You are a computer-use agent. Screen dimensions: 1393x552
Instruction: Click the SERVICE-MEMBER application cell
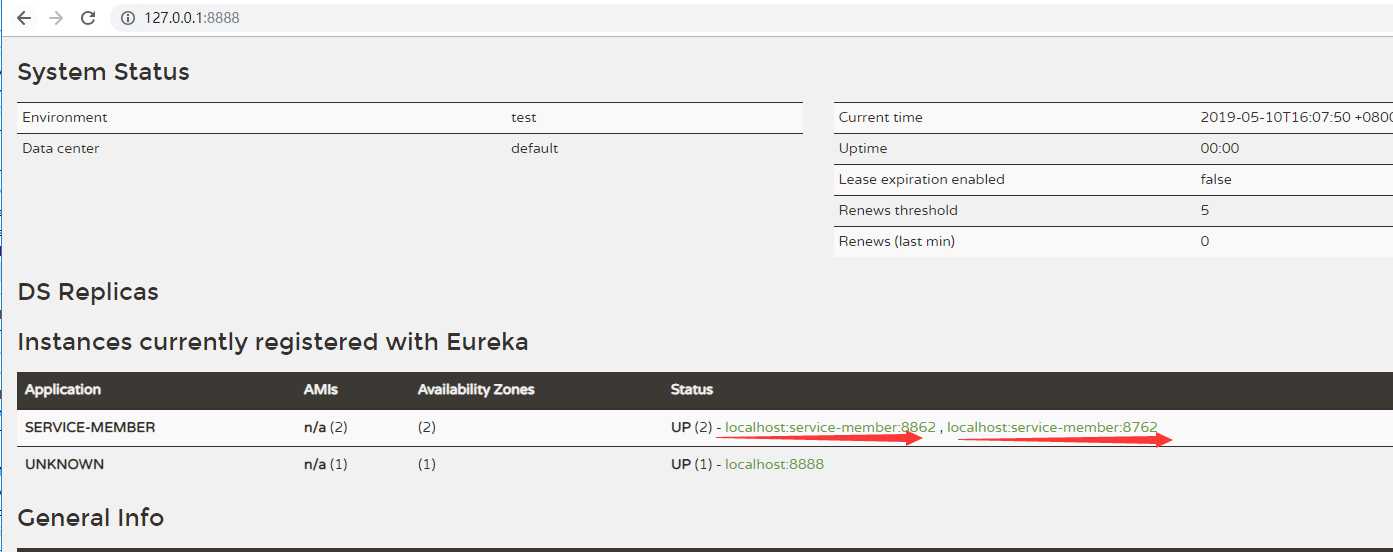pos(90,427)
